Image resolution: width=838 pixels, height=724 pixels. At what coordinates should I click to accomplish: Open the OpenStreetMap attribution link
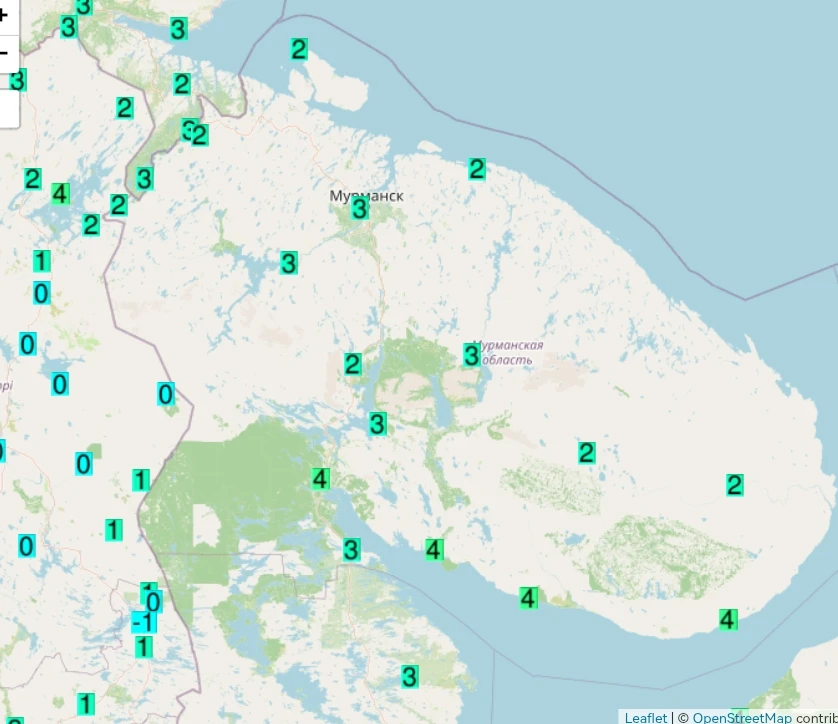[x=742, y=718]
